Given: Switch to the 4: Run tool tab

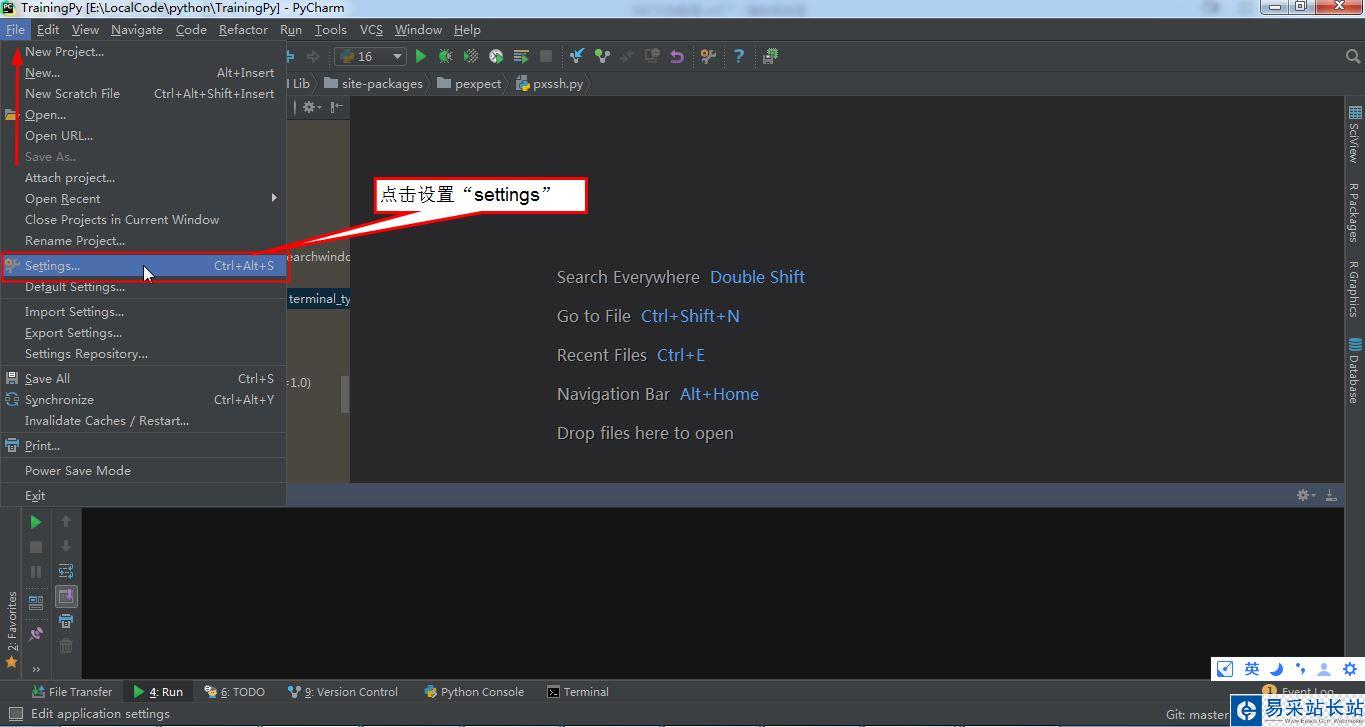Looking at the screenshot, I should pyautogui.click(x=159, y=692).
